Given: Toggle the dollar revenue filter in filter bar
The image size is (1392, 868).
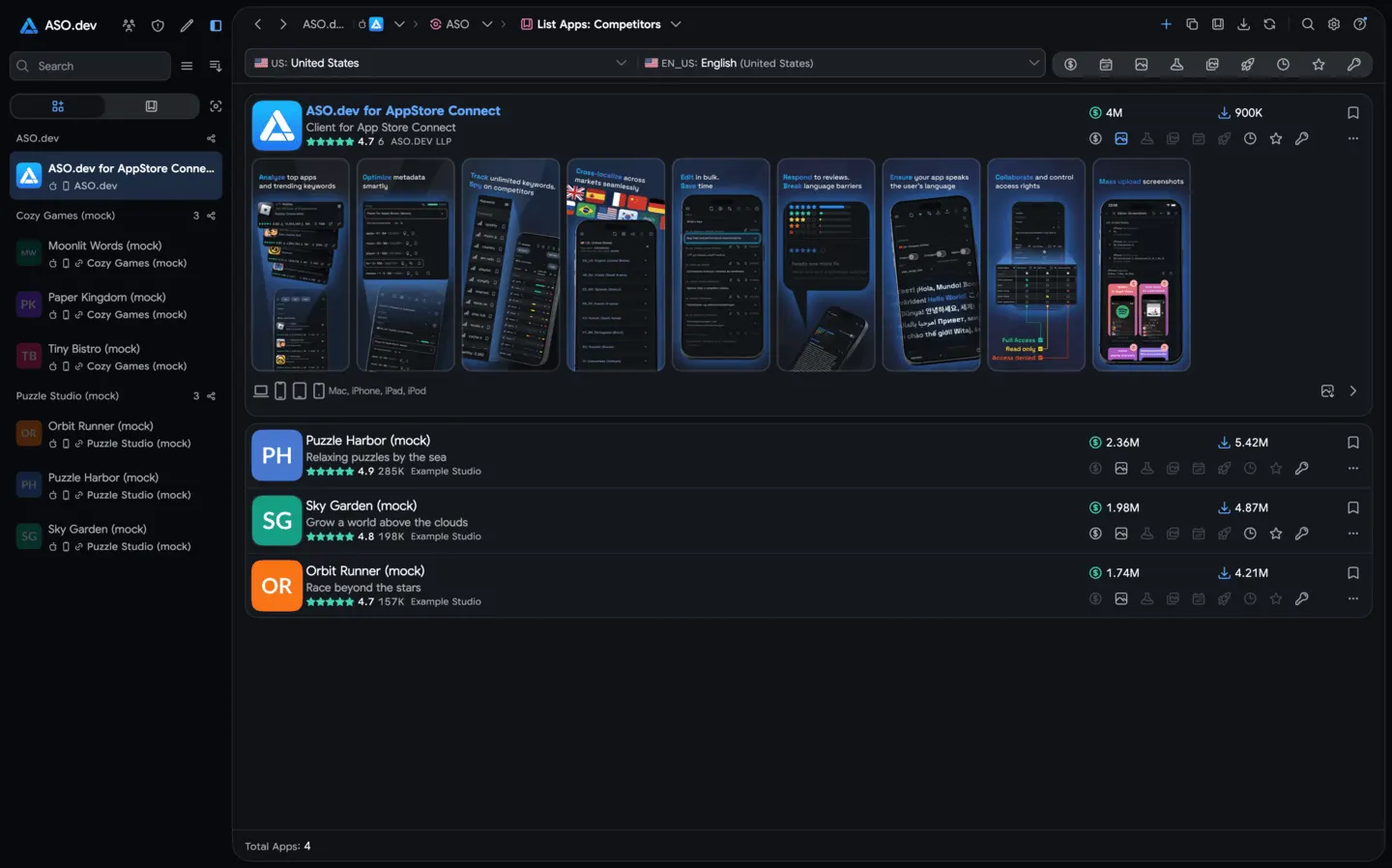Looking at the screenshot, I should (1070, 64).
